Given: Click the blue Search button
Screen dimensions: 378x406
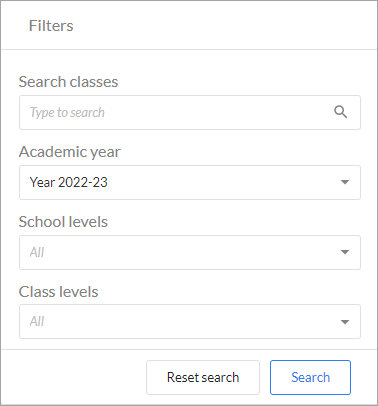Looking at the screenshot, I should coord(310,377).
